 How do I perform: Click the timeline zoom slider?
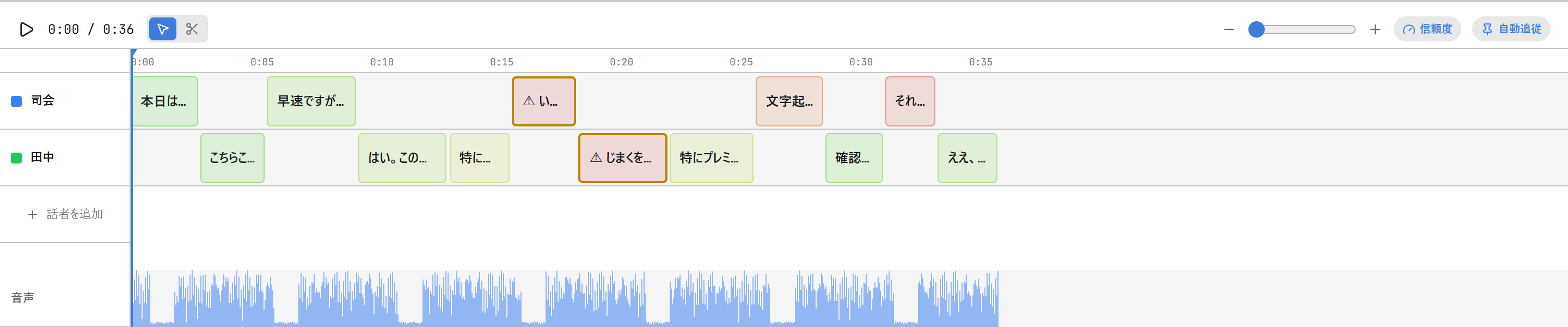pos(1302,29)
